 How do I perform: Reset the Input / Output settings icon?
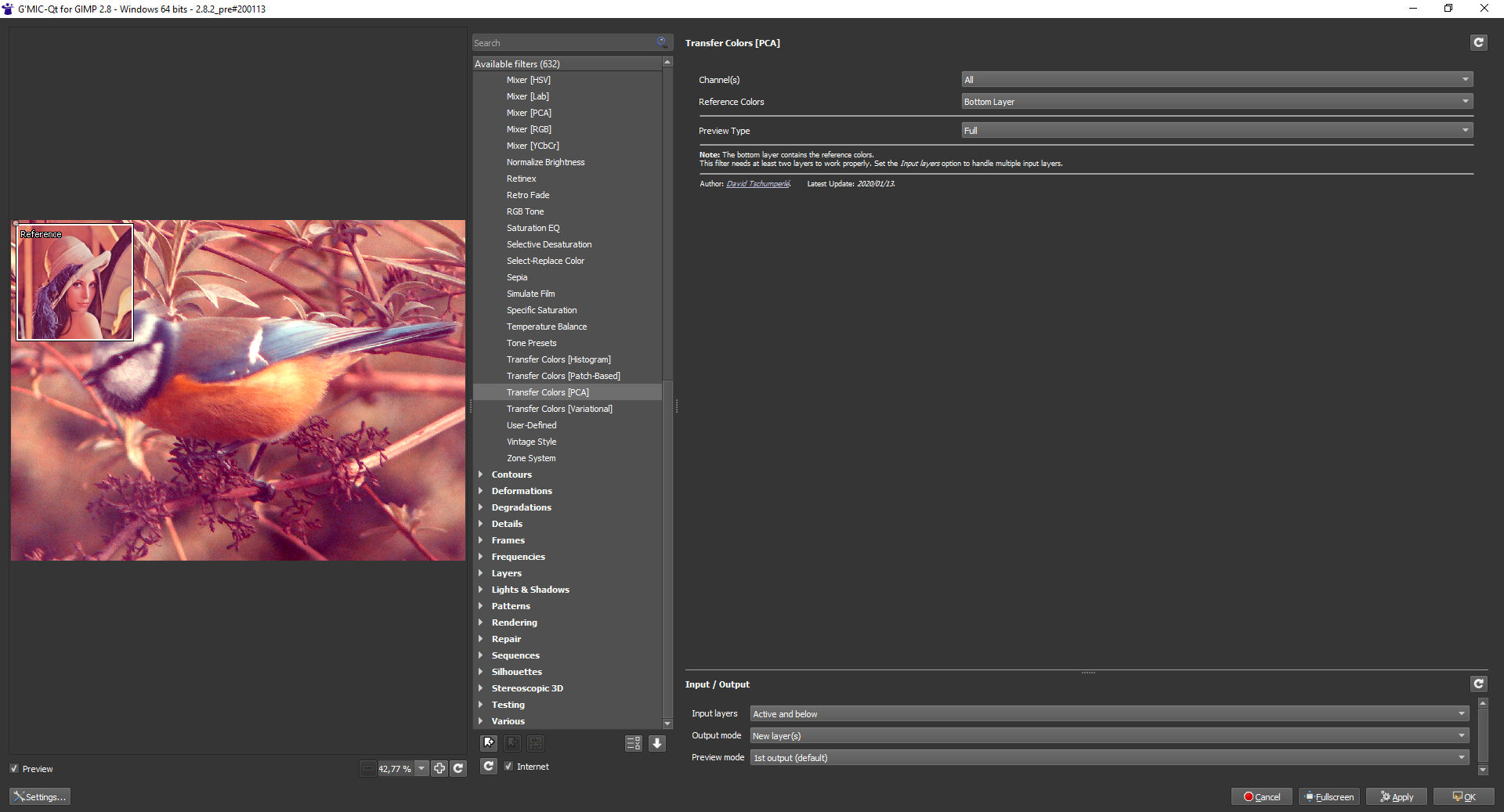[x=1478, y=684]
